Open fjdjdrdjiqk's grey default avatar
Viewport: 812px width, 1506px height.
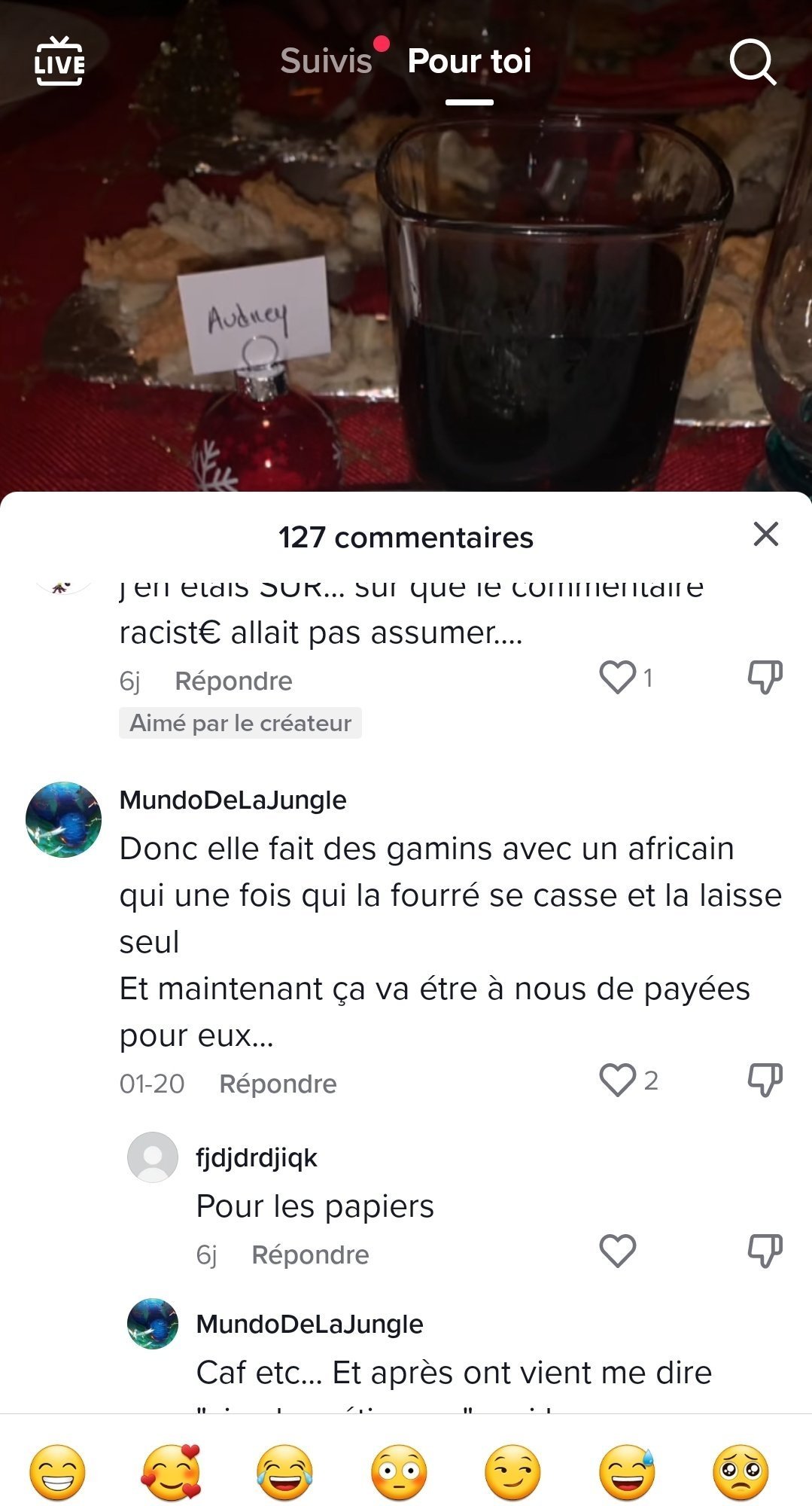(153, 1157)
